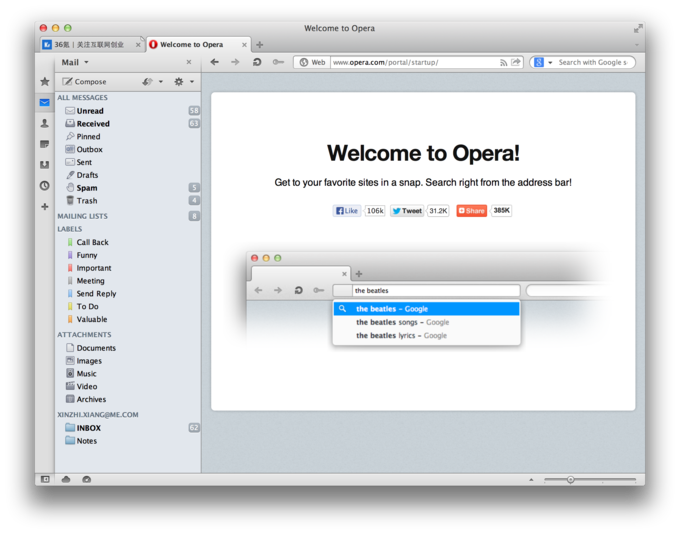Screen dimensions: 680x534
Task: Select the Funny label
Action: pos(128,255)
